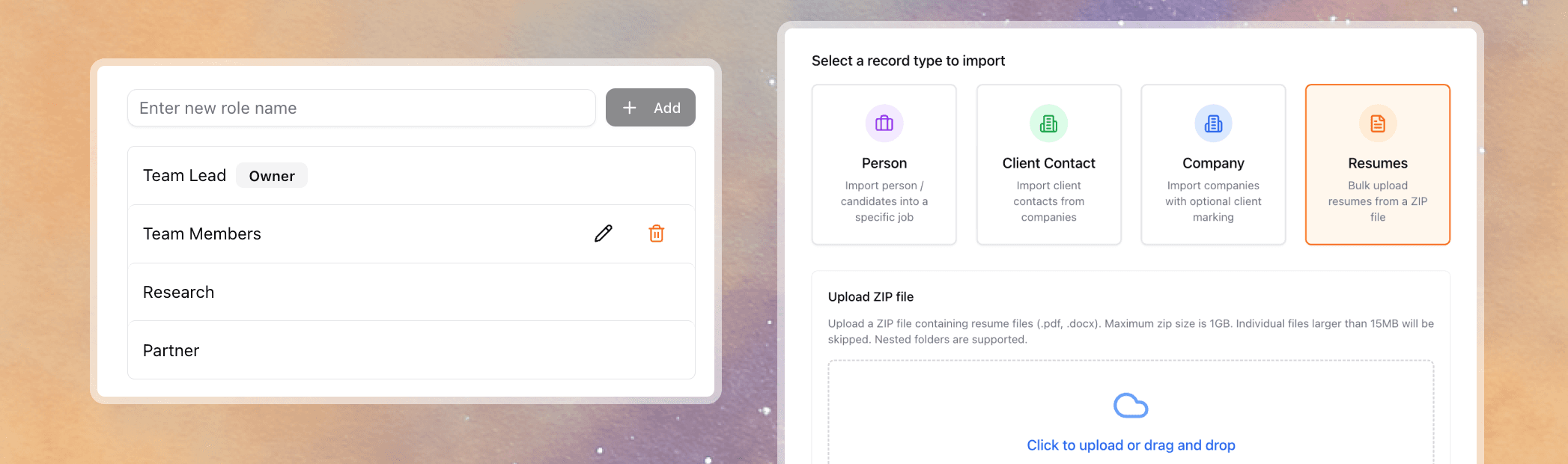
Task: Click the 'Click to upload or drag and drop' link
Action: tap(1131, 445)
